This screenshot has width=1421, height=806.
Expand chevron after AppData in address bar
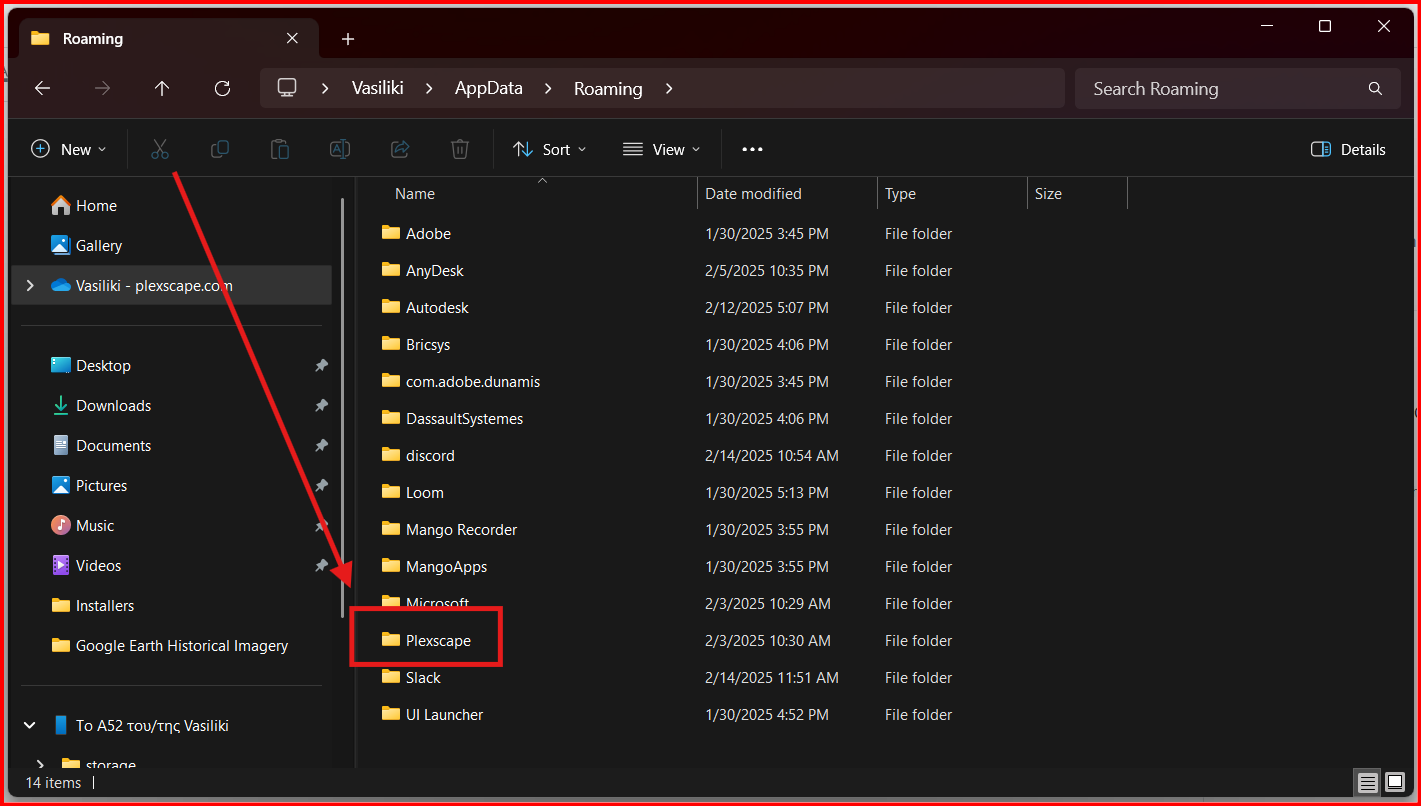[x=548, y=88]
